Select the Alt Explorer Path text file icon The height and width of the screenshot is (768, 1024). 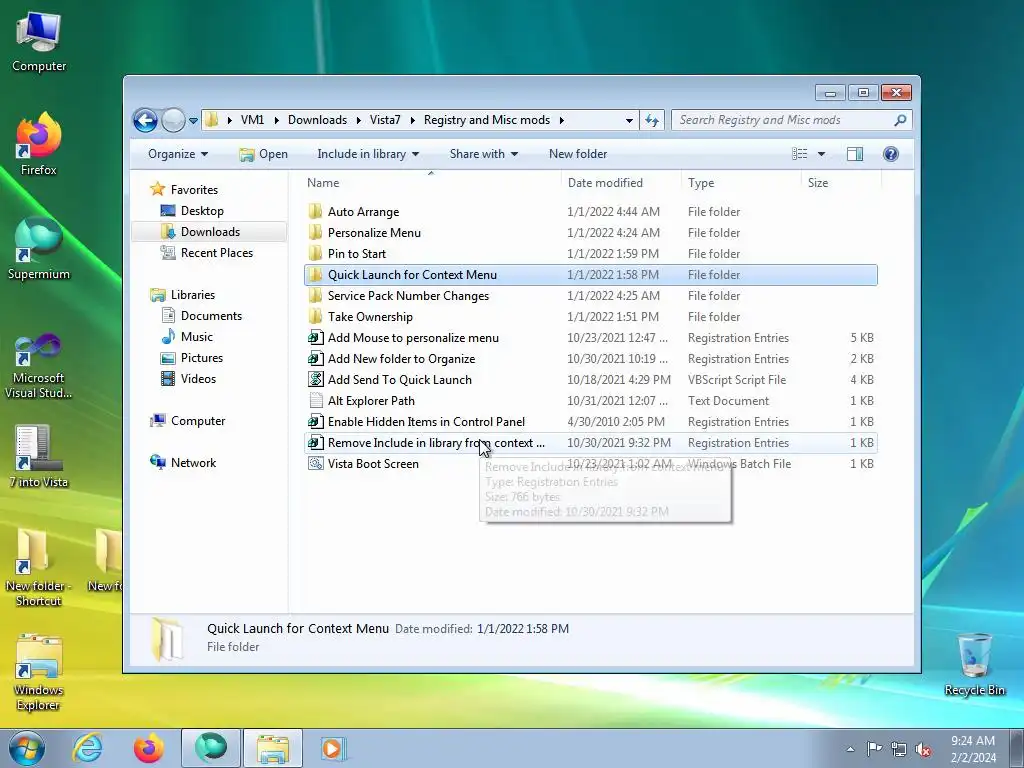[315, 400]
